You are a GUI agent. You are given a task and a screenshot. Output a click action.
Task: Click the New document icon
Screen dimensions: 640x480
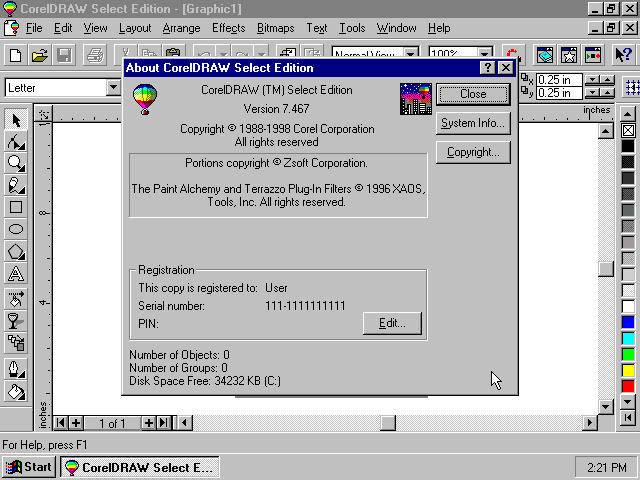click(15, 55)
